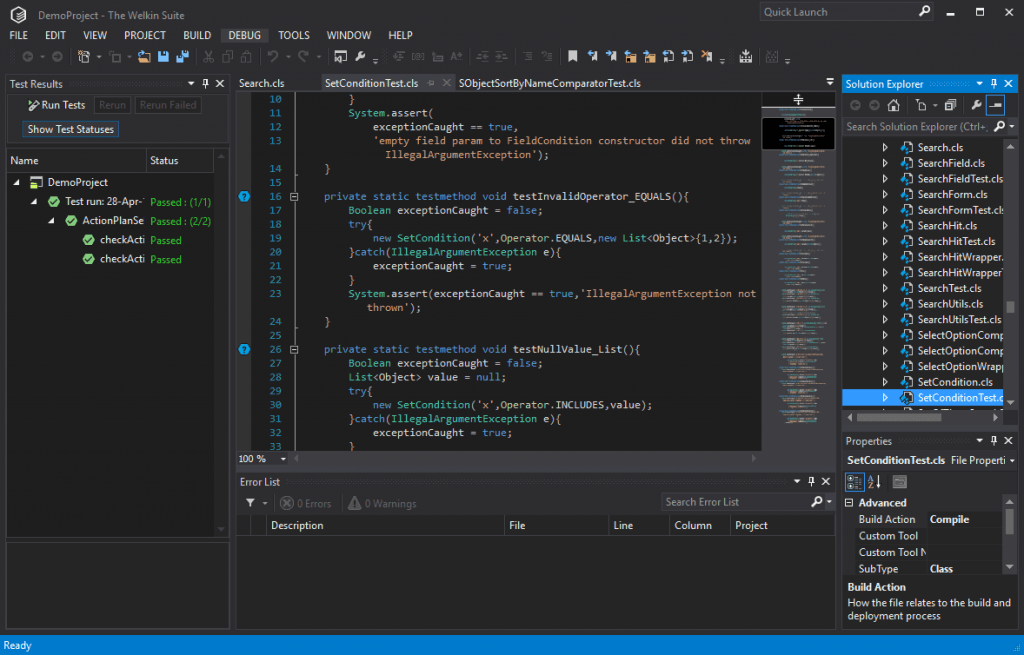Collapse the Advanced properties category
The height and width of the screenshot is (655, 1024).
pyautogui.click(x=849, y=502)
